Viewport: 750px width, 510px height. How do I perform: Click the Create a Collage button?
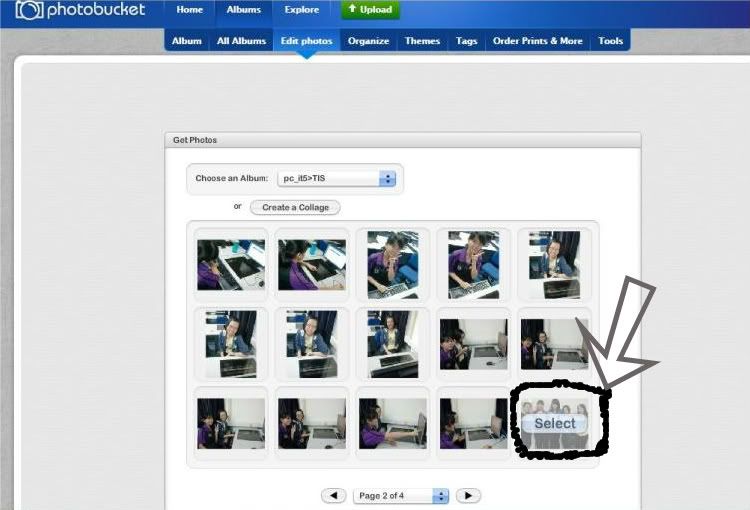click(x=295, y=207)
